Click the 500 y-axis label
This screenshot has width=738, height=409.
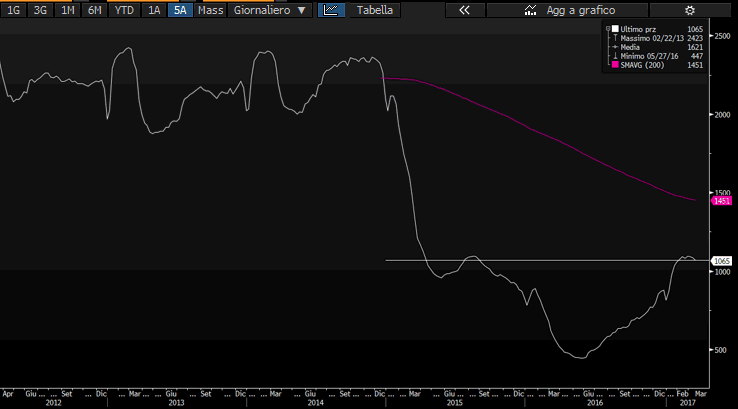click(721, 350)
